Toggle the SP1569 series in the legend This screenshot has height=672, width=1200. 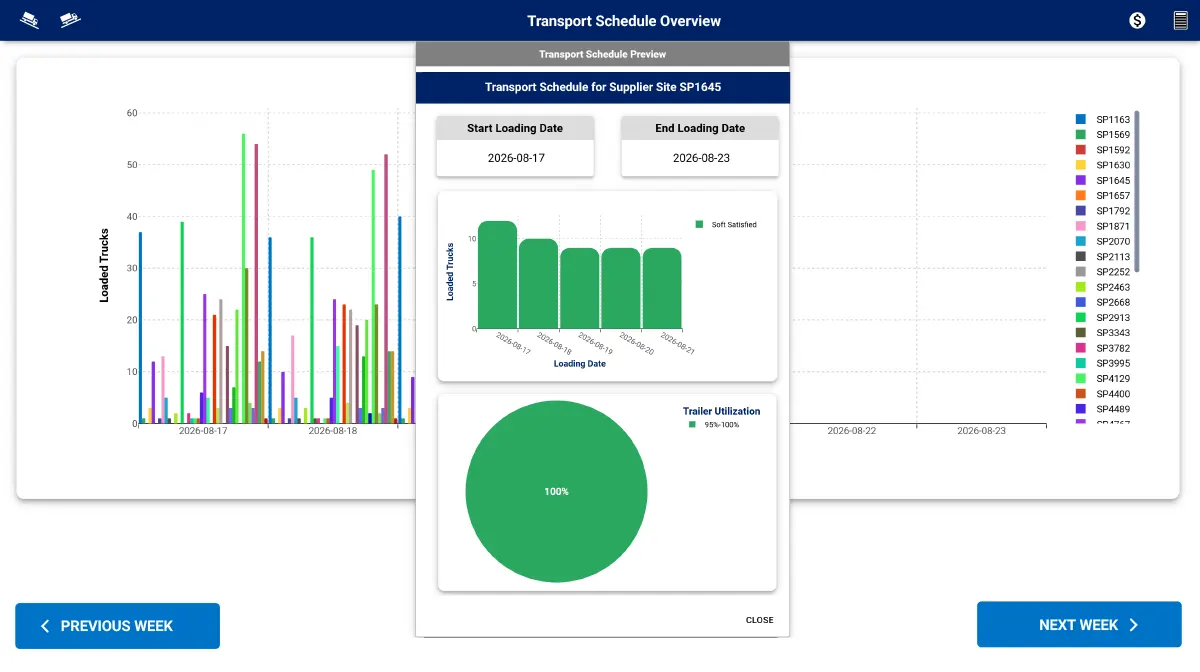point(1103,135)
